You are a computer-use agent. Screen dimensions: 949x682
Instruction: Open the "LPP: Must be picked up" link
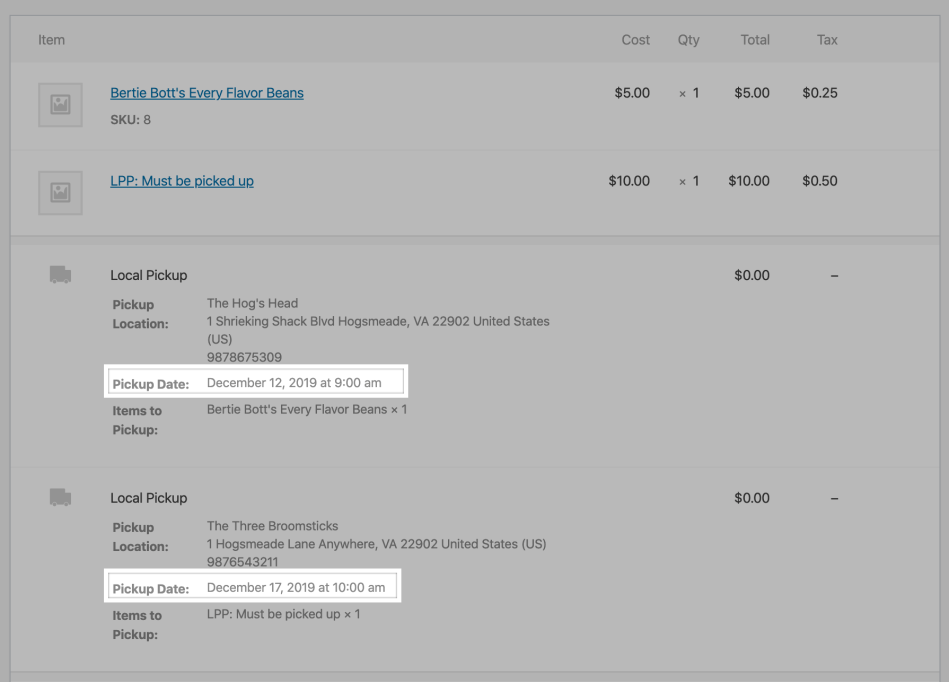182,181
